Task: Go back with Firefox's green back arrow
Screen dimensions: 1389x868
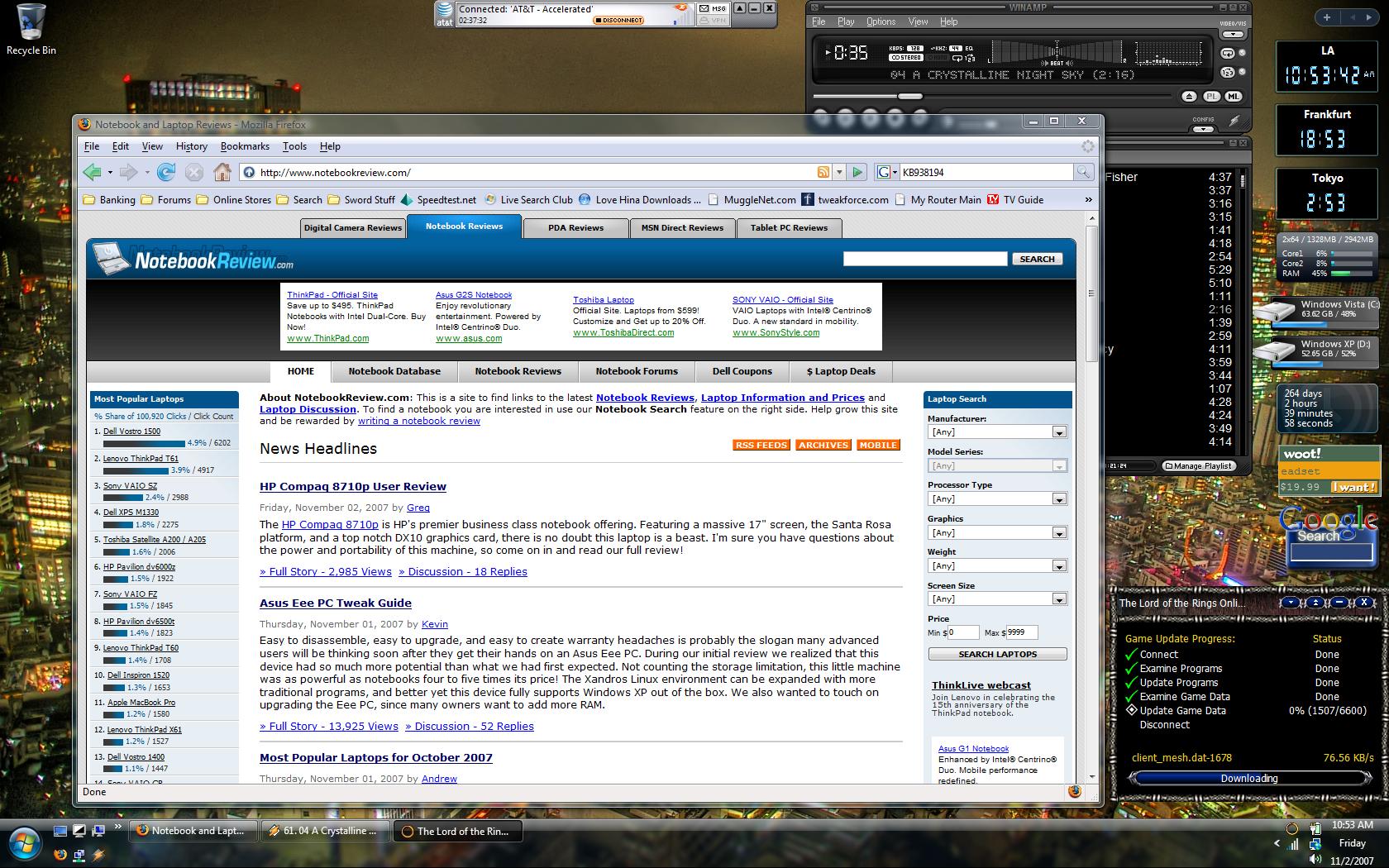Action: 92,172
